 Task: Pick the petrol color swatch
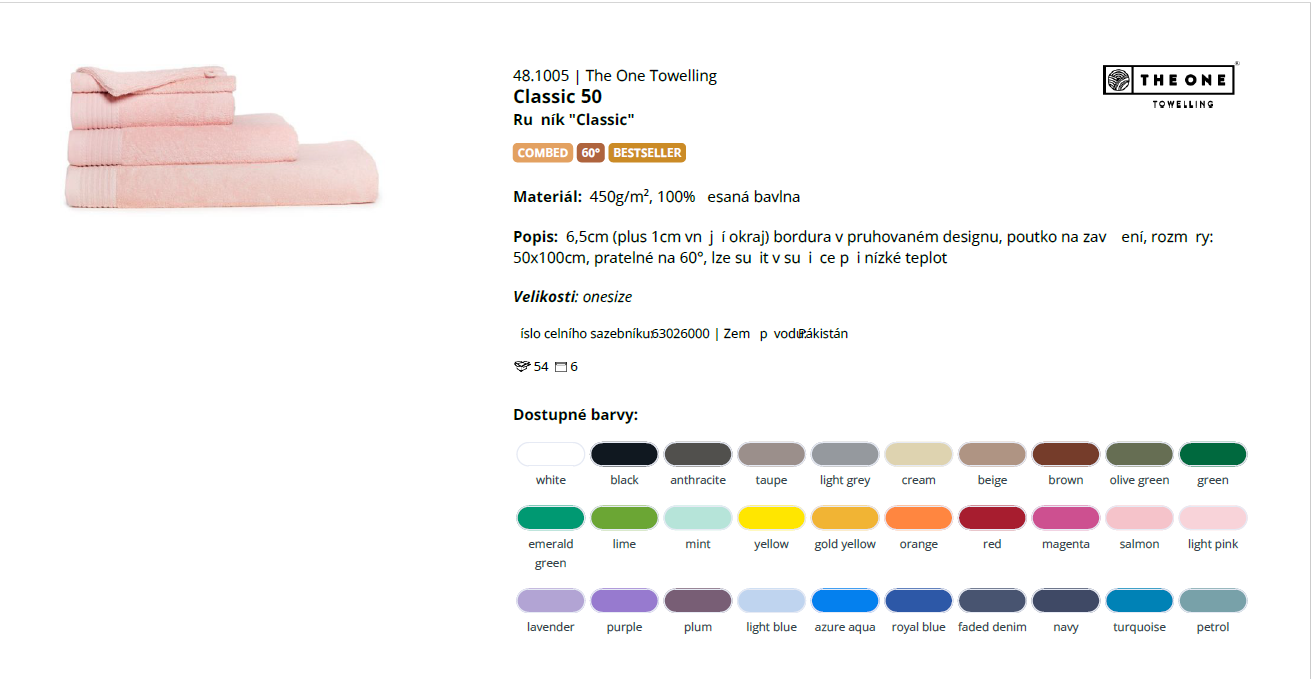[x=1213, y=601]
